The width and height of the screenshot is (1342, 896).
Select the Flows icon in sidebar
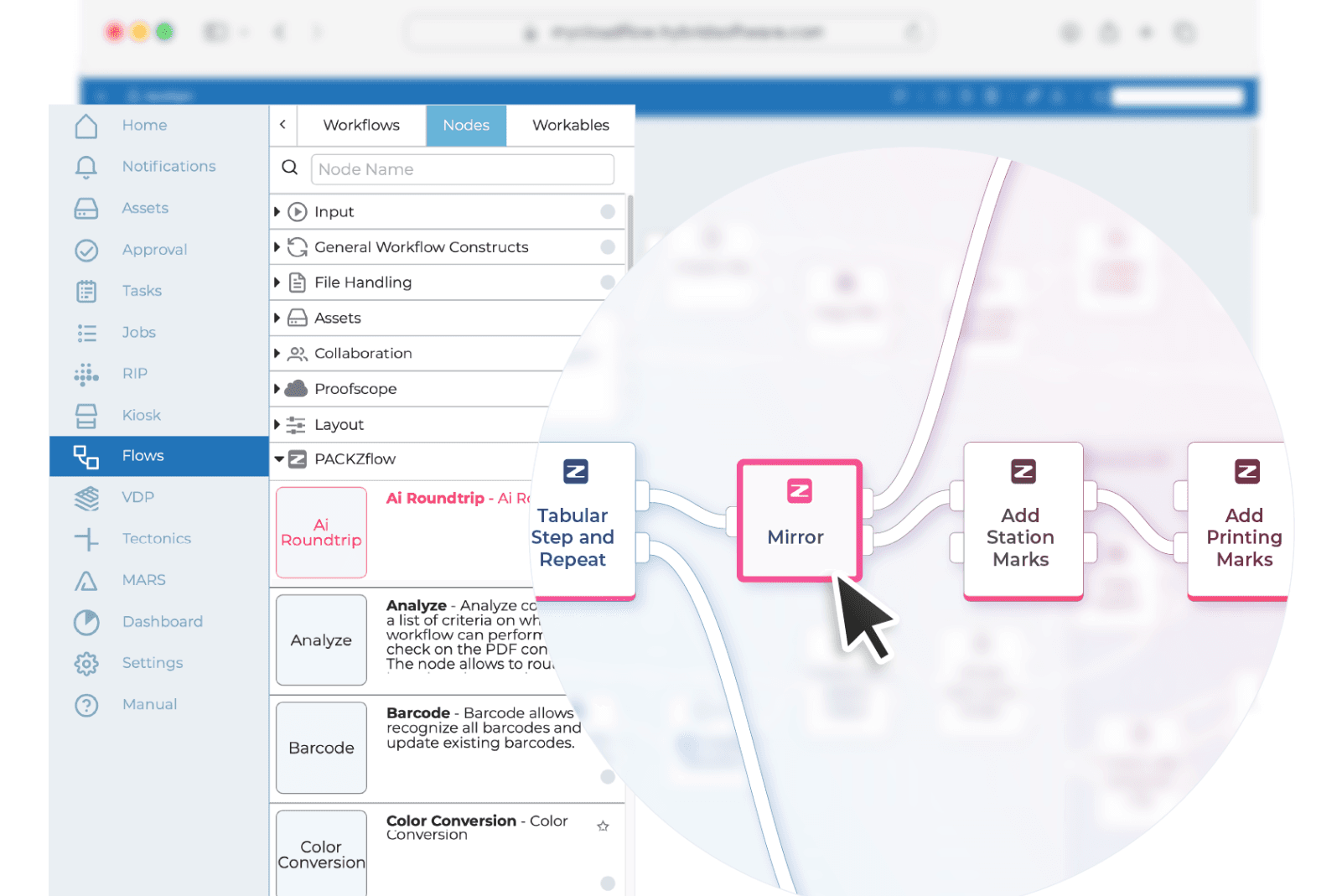click(86, 456)
